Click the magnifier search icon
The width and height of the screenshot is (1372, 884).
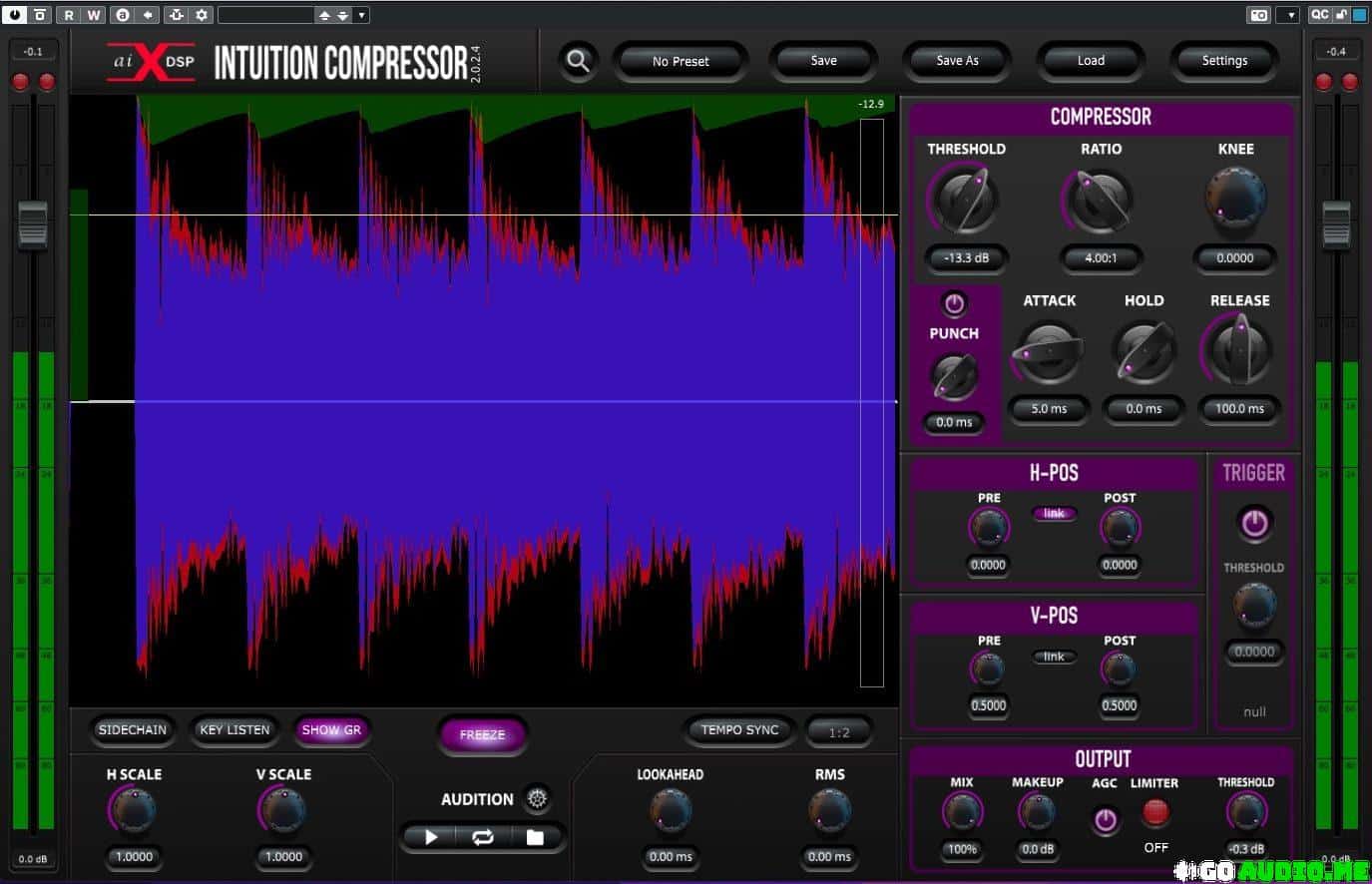(578, 61)
